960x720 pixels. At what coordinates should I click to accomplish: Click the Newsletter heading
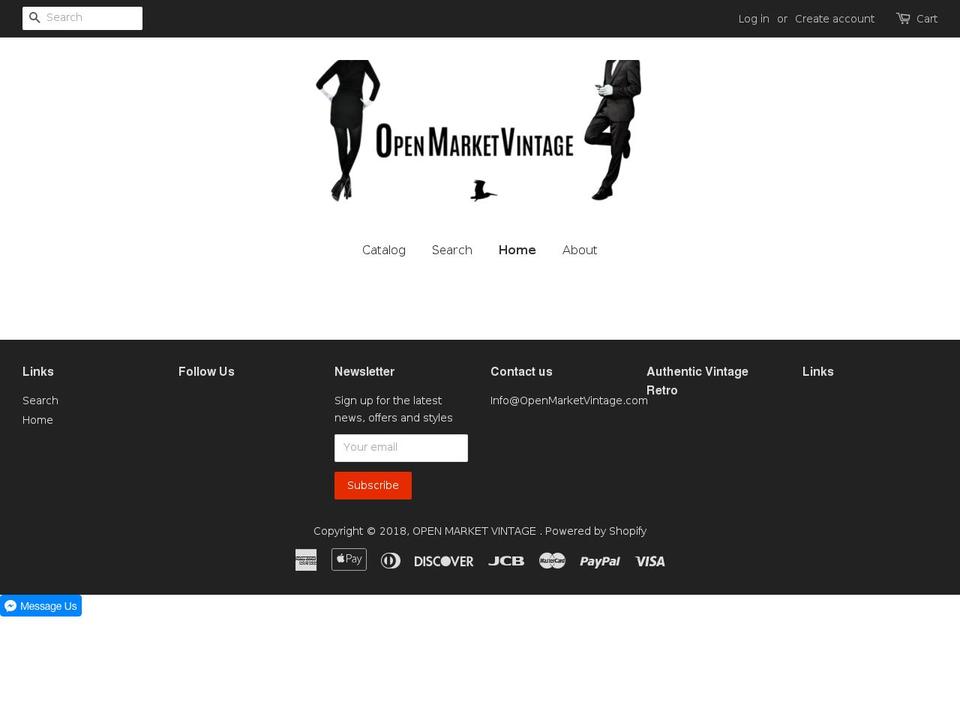[x=364, y=372]
